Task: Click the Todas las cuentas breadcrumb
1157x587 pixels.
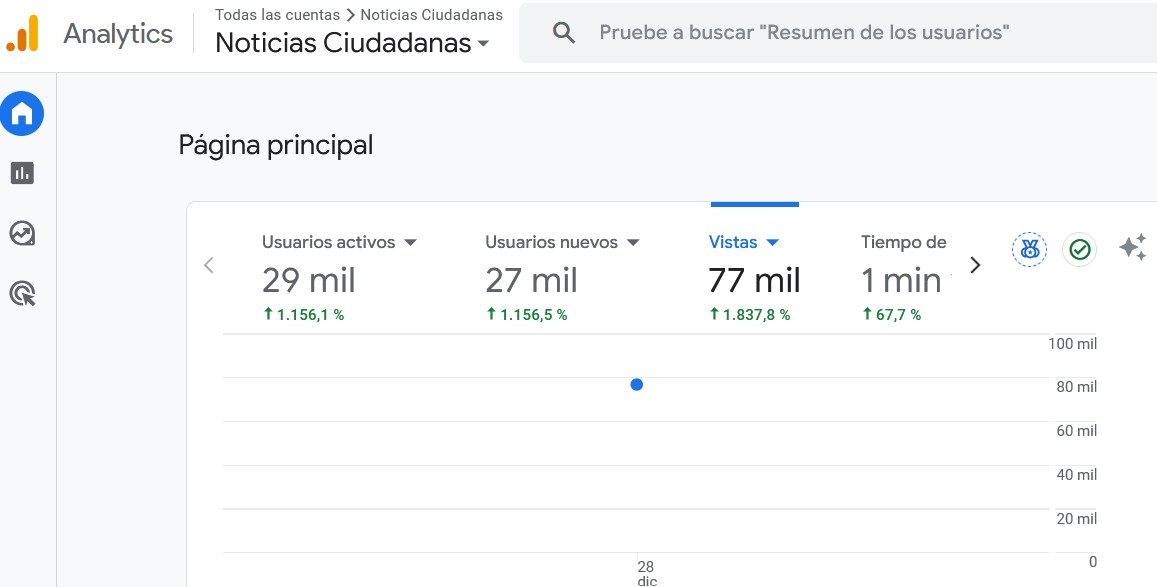Action: pyautogui.click(x=277, y=15)
